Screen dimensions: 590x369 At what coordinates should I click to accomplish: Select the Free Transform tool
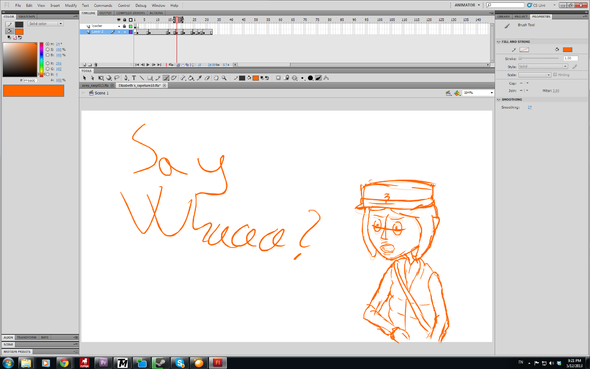pyautogui.click(x=101, y=78)
